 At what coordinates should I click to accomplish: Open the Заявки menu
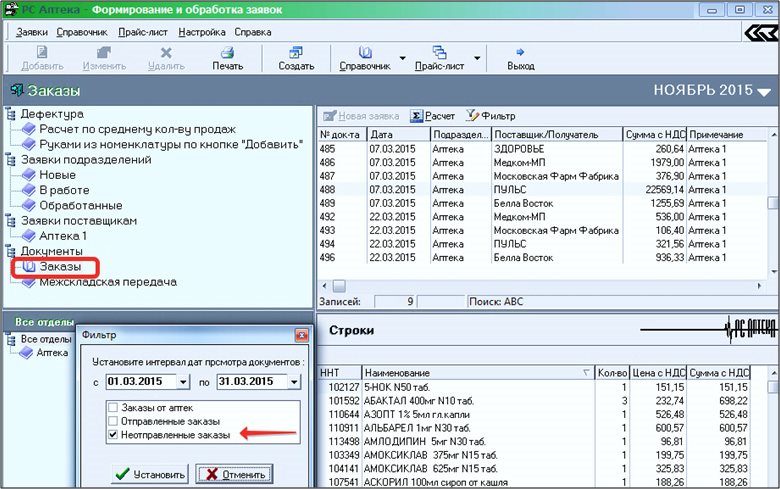[34, 32]
